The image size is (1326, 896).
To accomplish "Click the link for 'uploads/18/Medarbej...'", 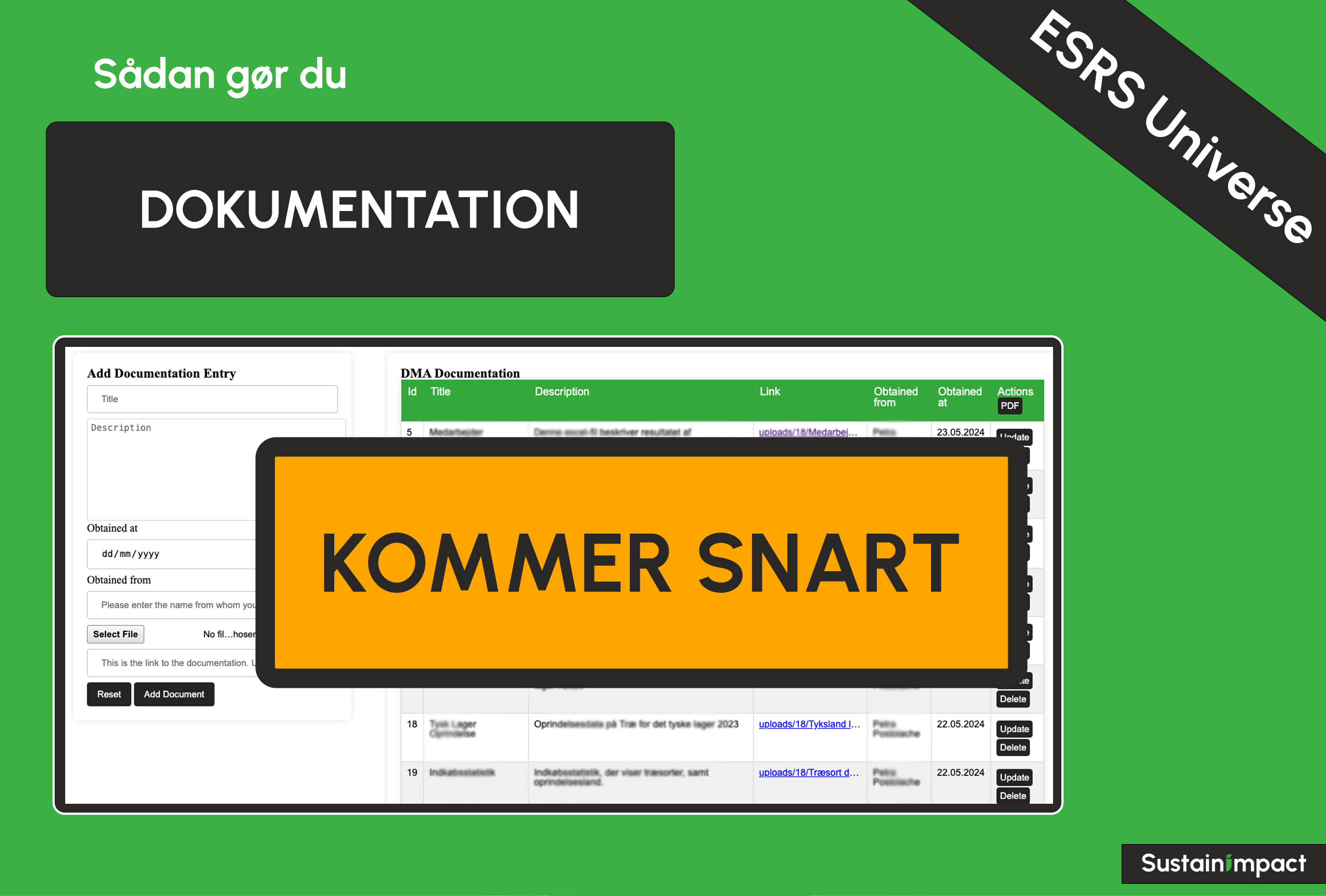I will (800, 432).
